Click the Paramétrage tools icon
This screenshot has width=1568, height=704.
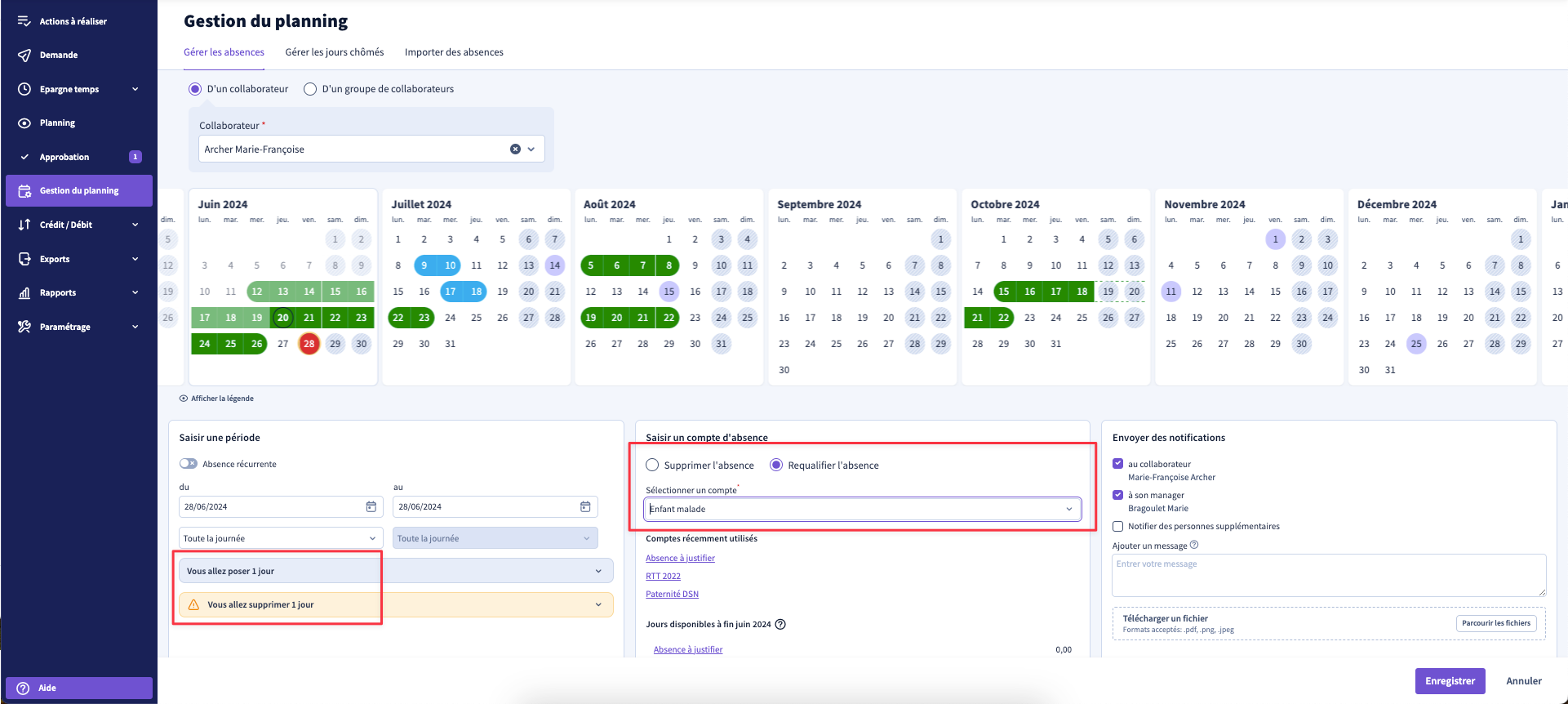point(24,327)
